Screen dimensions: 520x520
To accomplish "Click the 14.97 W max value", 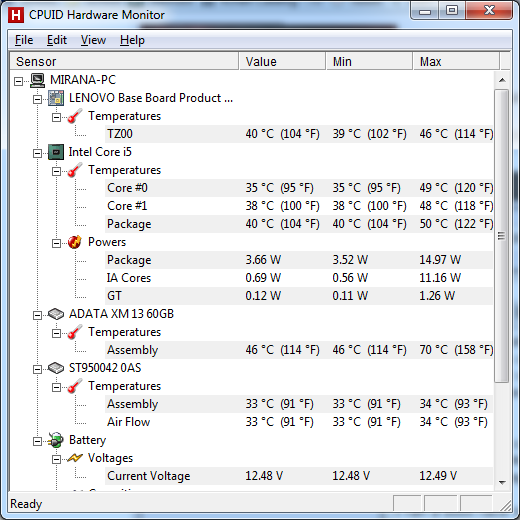I will click(x=440, y=260).
